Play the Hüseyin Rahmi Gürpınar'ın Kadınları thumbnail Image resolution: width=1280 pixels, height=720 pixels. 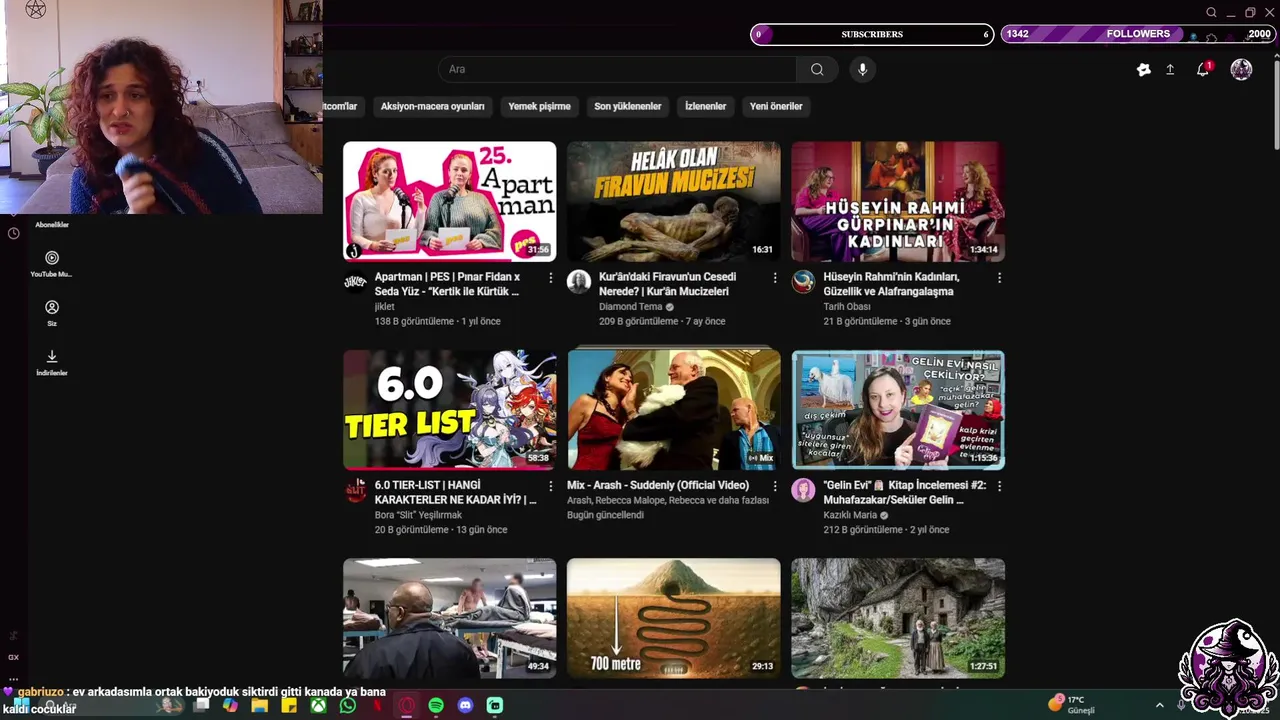click(x=898, y=201)
